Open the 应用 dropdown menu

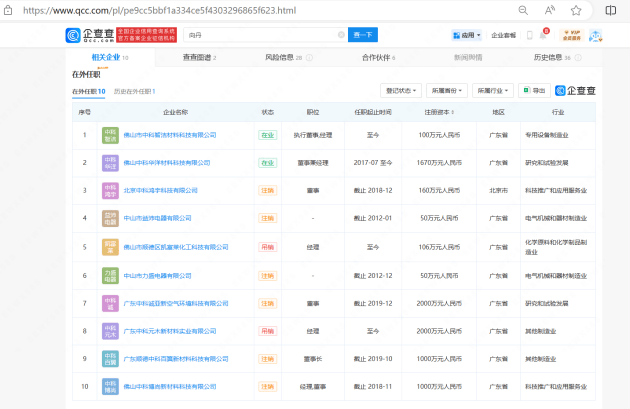click(x=466, y=35)
